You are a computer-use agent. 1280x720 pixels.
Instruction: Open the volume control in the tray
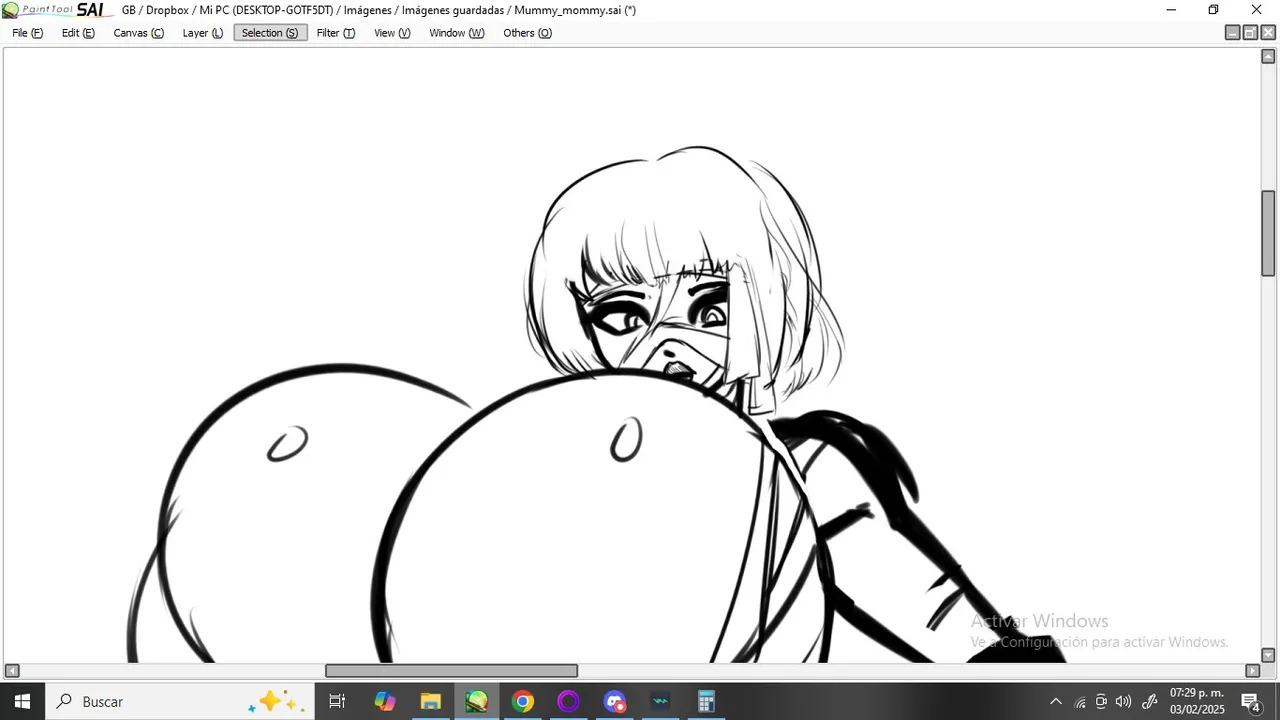coord(1123,701)
